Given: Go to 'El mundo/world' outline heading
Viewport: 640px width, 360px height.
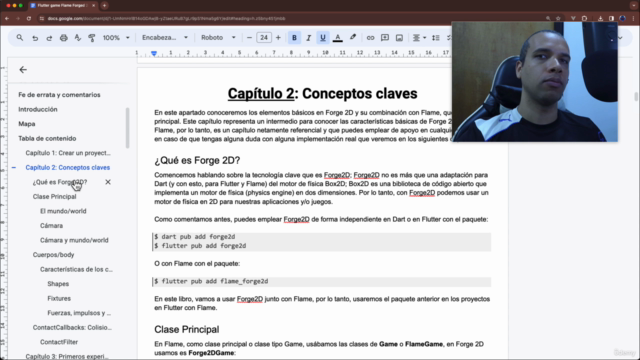Looking at the screenshot, I should coord(63,211).
